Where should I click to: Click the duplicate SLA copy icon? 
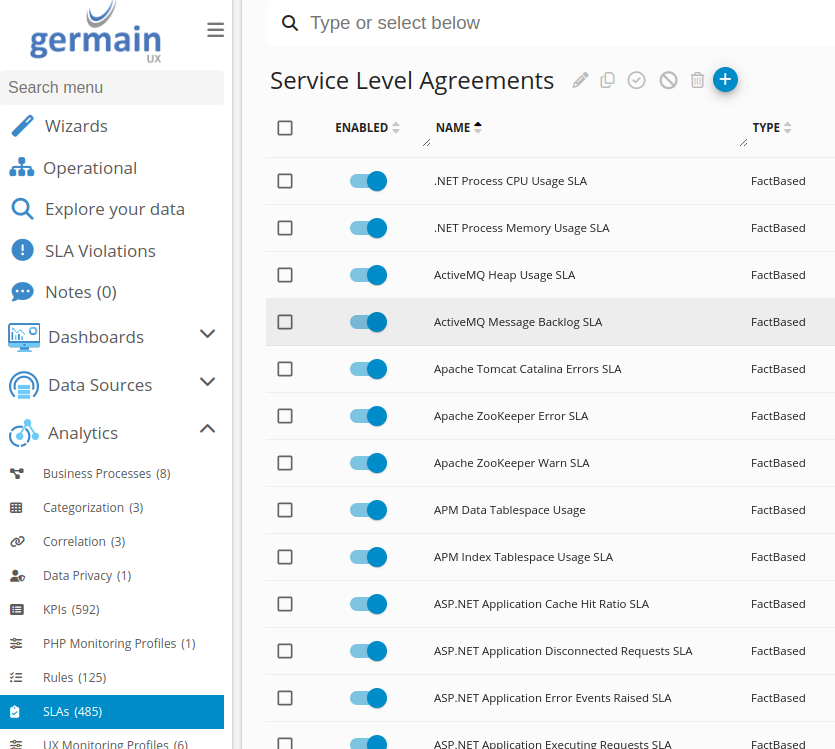607,81
